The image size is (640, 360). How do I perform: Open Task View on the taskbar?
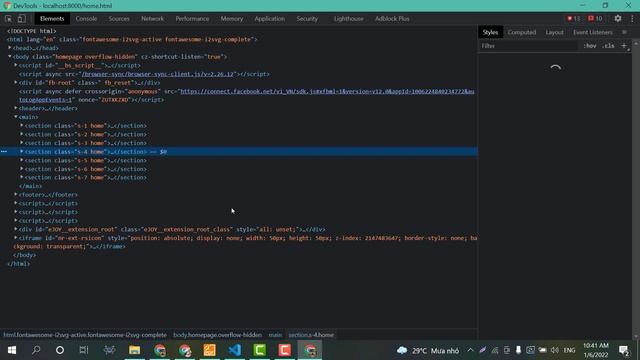[84, 350]
